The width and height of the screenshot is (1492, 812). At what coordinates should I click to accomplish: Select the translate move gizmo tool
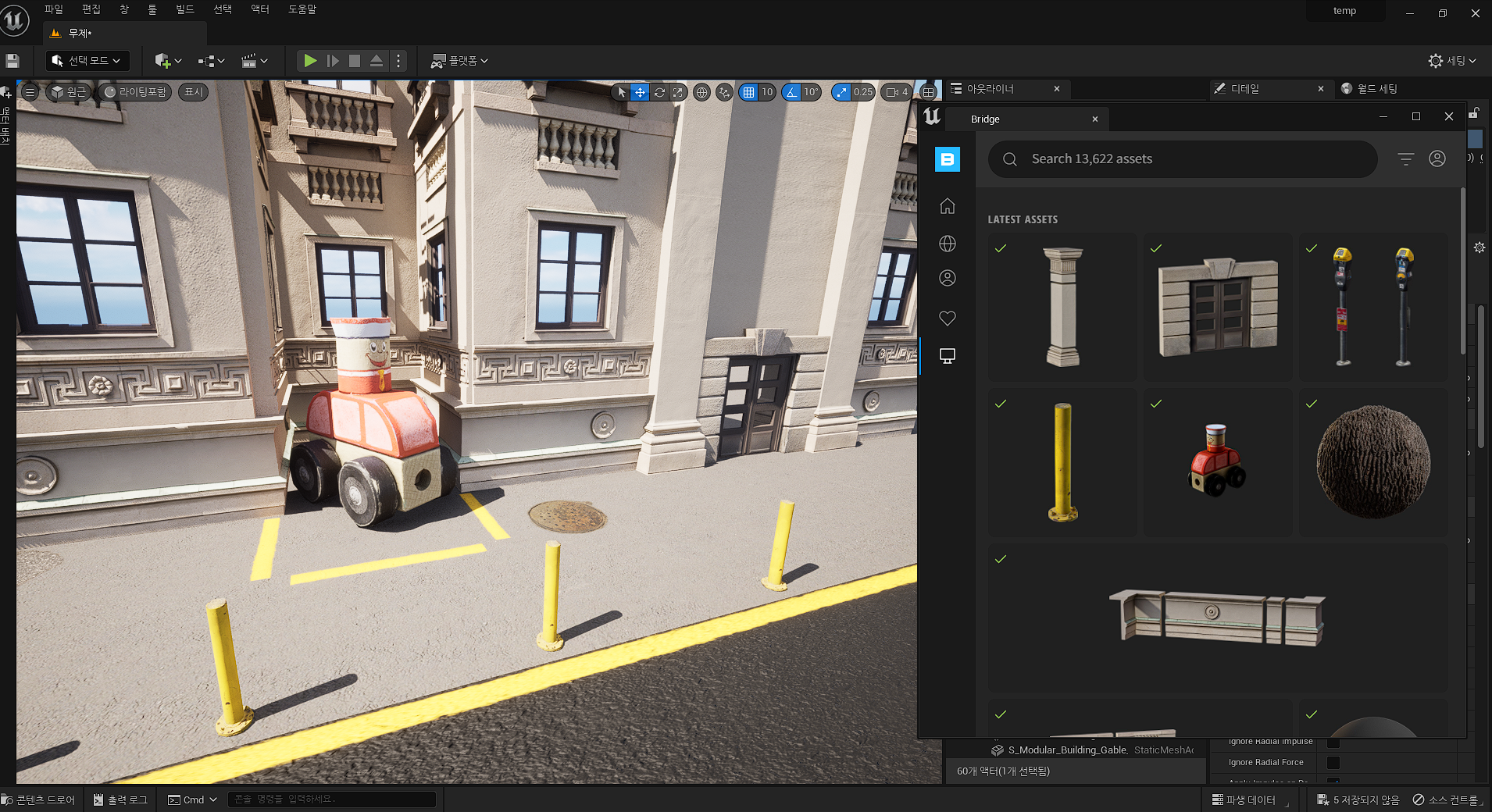coord(640,92)
